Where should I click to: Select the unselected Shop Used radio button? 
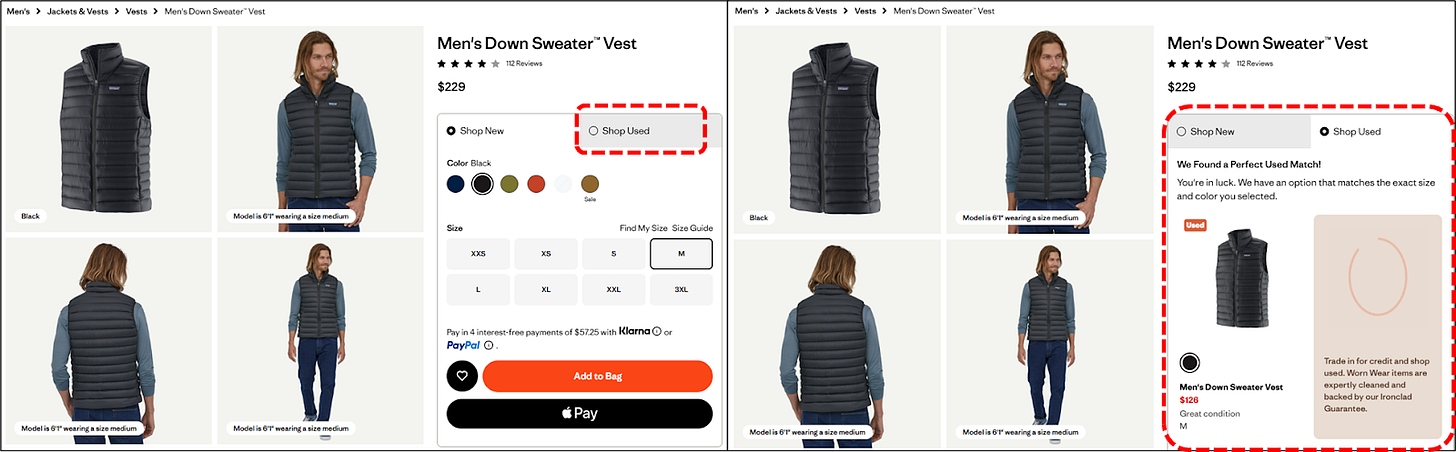(593, 131)
